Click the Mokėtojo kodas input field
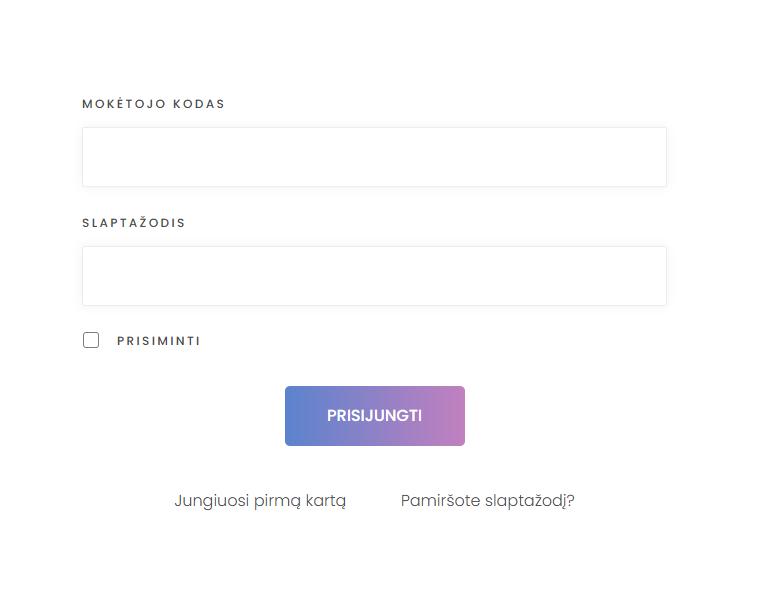Viewport: 758px width, 614px height. (374, 157)
